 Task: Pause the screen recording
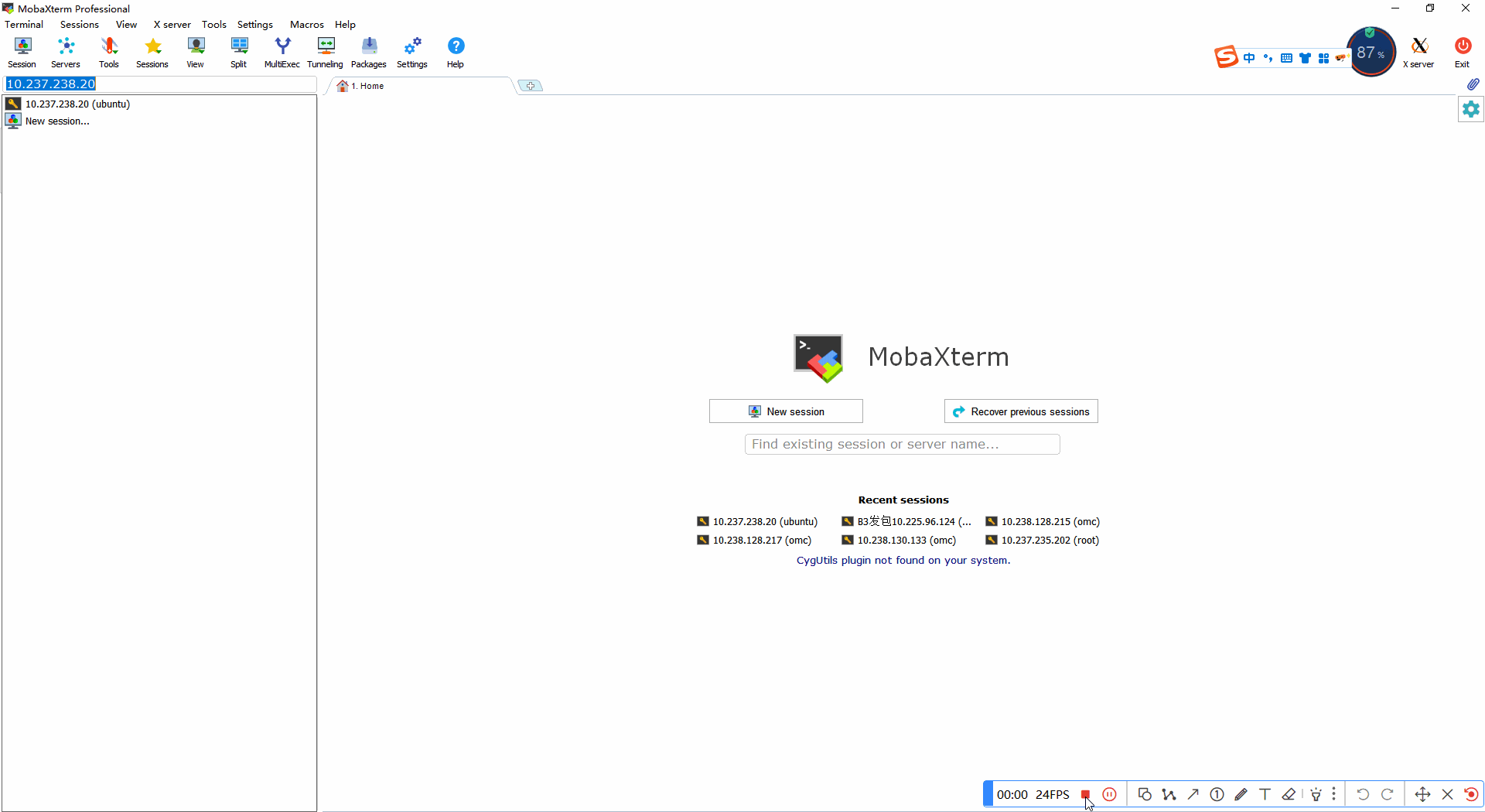click(1110, 794)
